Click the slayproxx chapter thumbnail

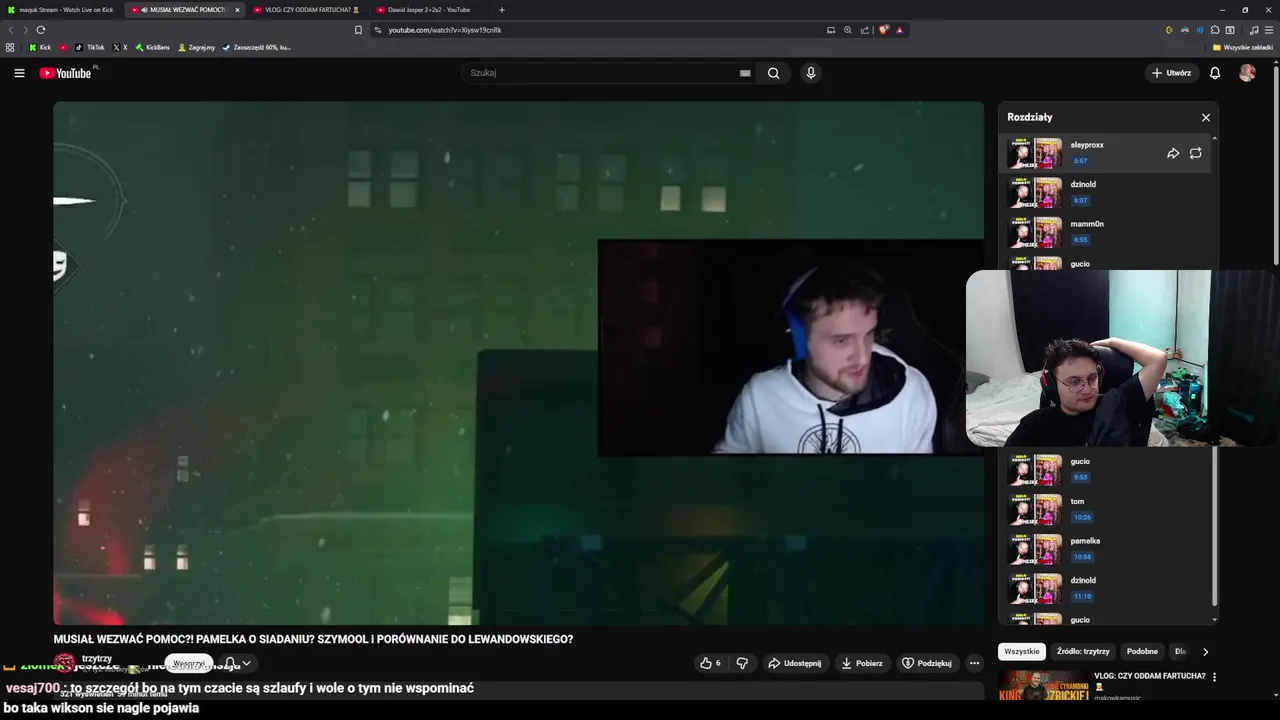tap(1035, 153)
